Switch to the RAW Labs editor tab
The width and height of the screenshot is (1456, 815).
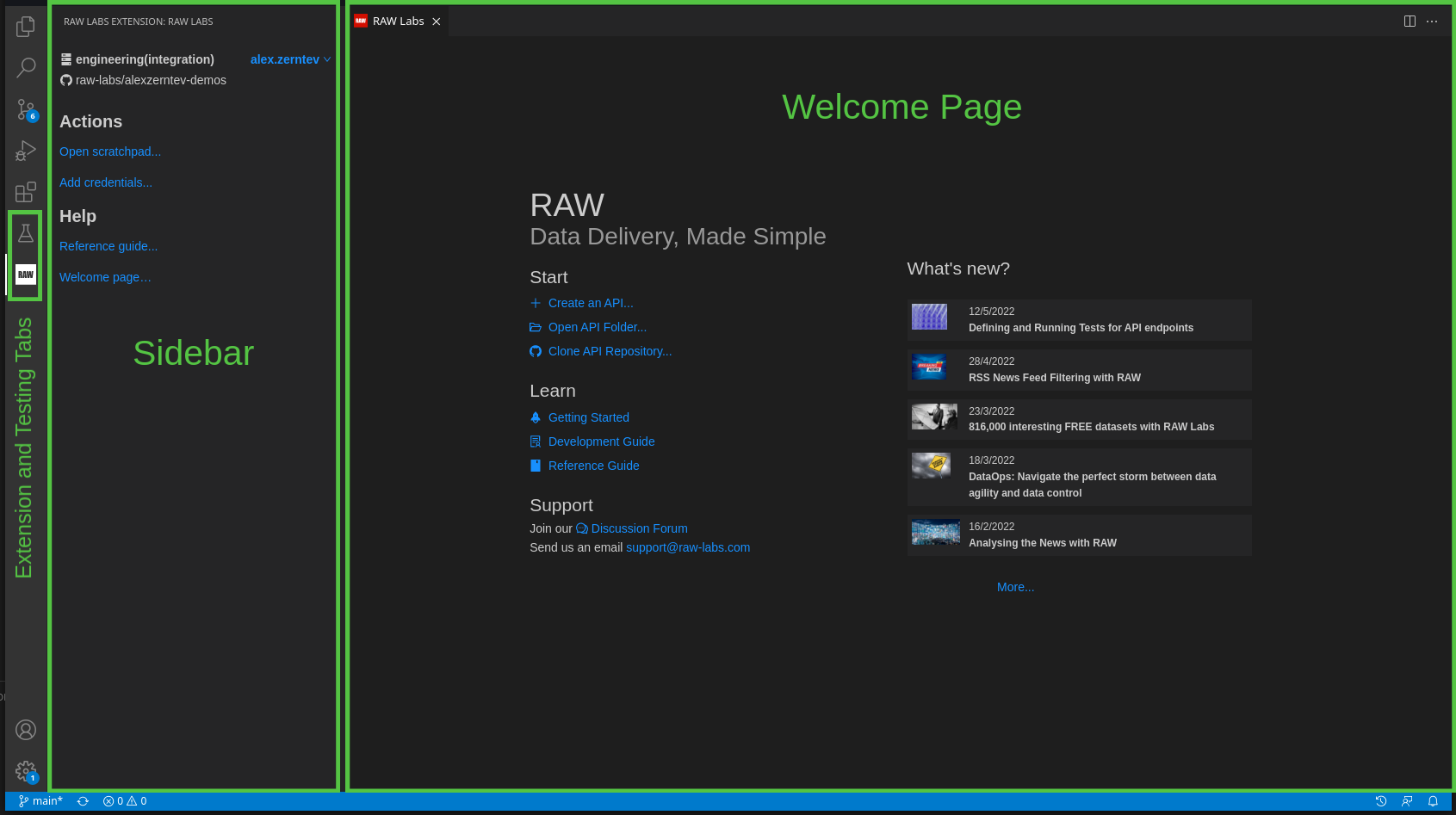[x=399, y=22]
